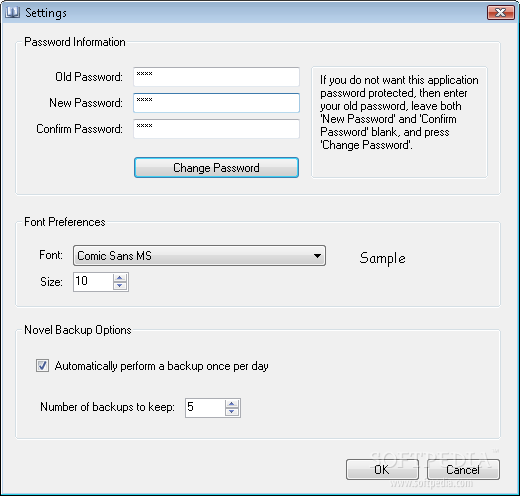Click the Sample font preview text

pos(382,258)
